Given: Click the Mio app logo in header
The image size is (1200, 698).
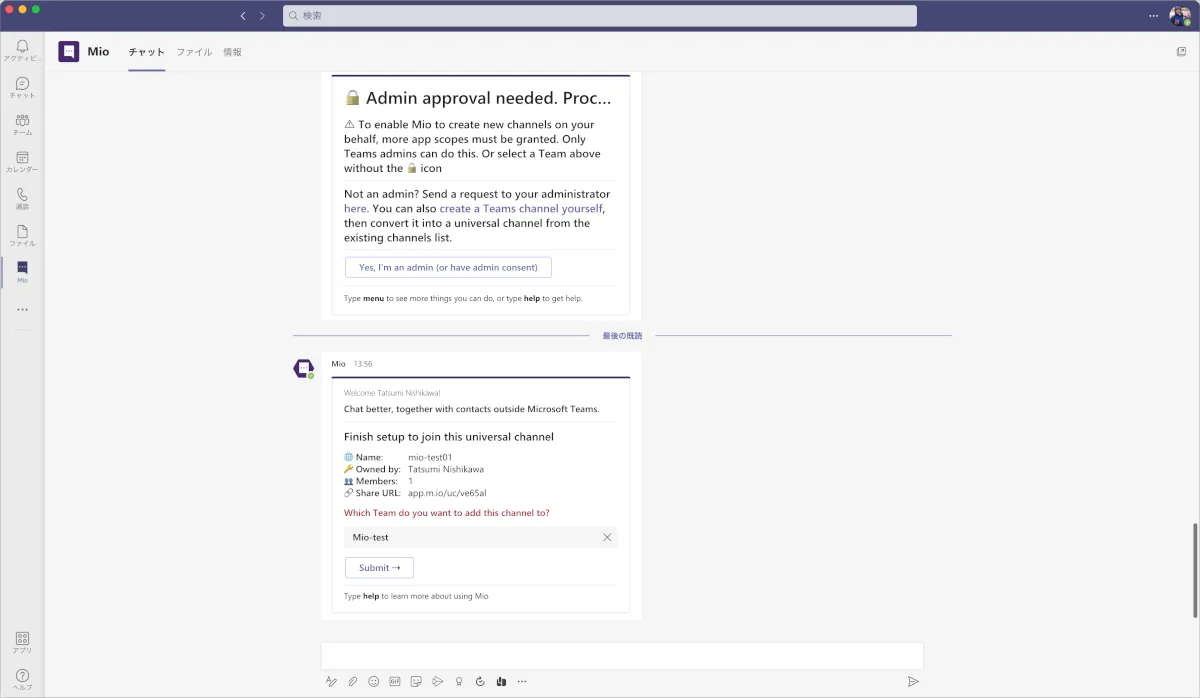Looking at the screenshot, I should tap(68, 52).
